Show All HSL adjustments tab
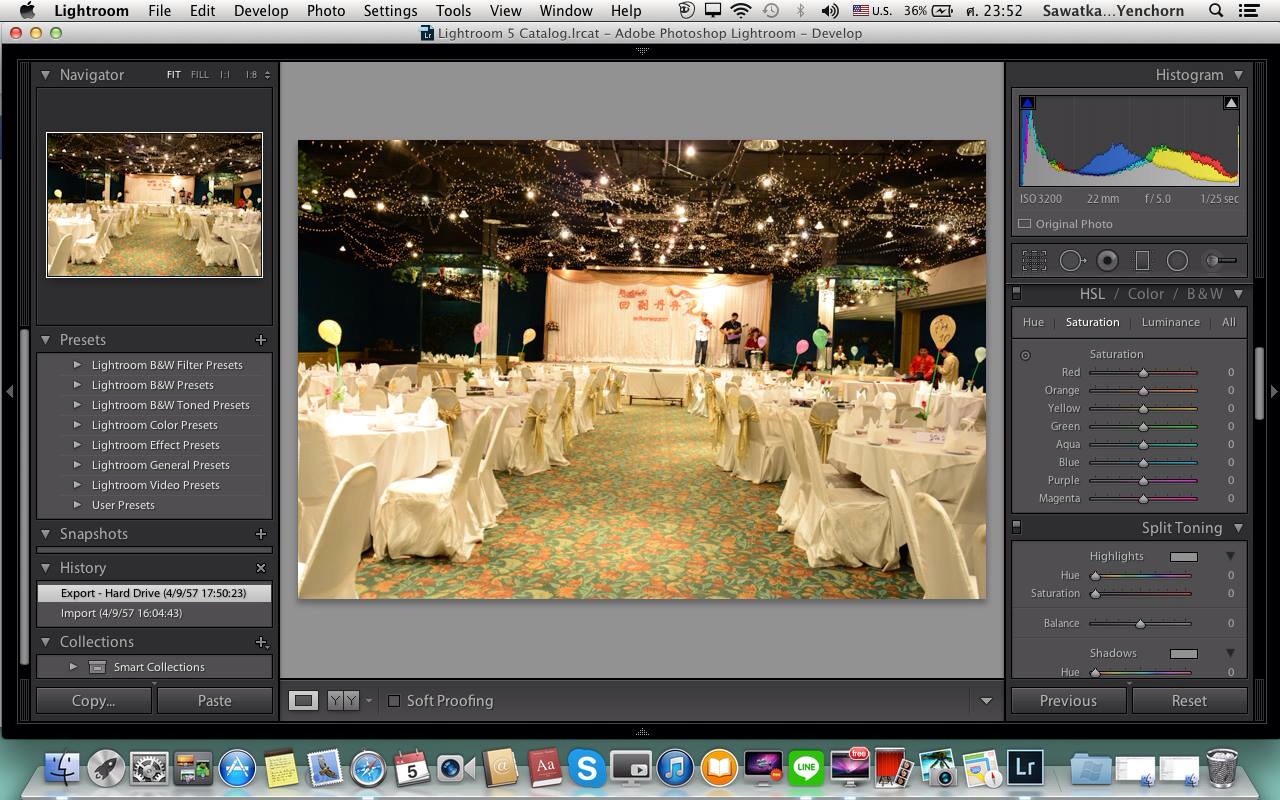This screenshot has width=1280, height=800. pos(1228,322)
